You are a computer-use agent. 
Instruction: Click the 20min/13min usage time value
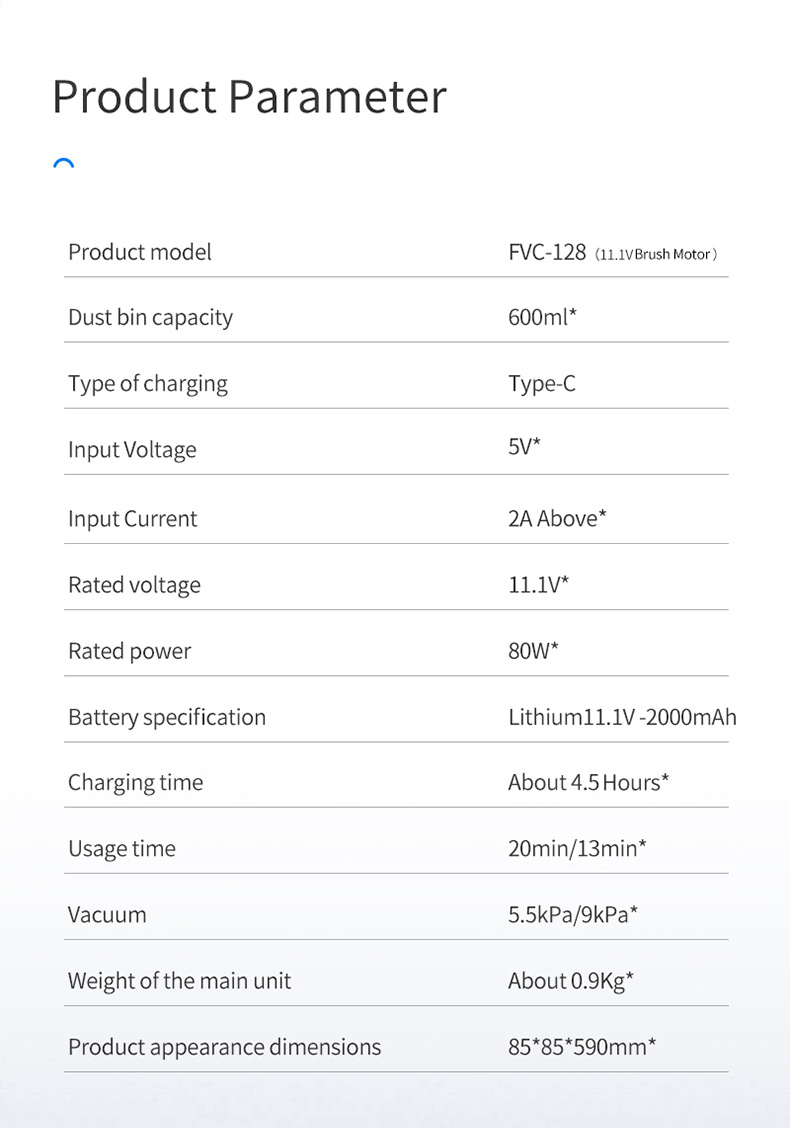point(577,849)
